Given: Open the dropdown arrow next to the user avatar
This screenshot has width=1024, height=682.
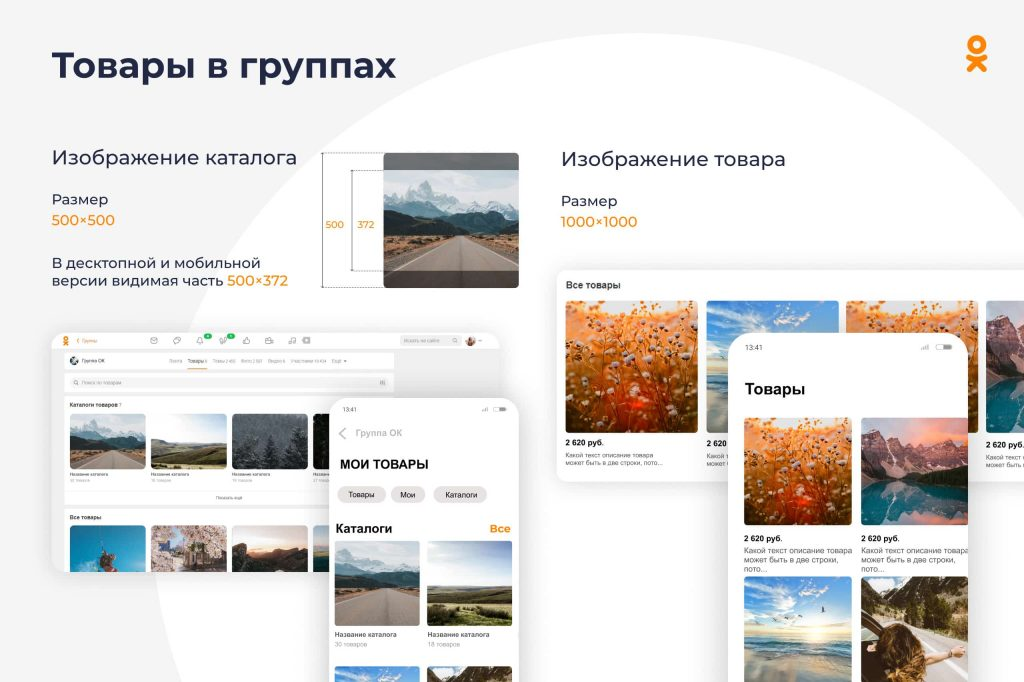Looking at the screenshot, I should [481, 340].
